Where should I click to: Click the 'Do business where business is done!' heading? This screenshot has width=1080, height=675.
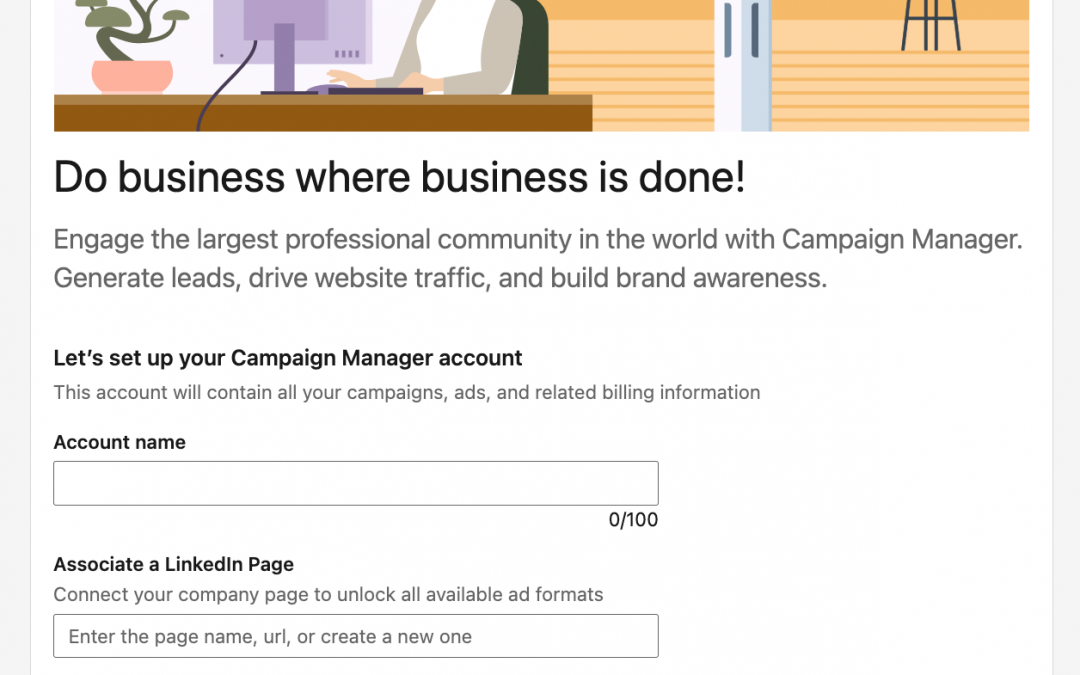click(399, 177)
